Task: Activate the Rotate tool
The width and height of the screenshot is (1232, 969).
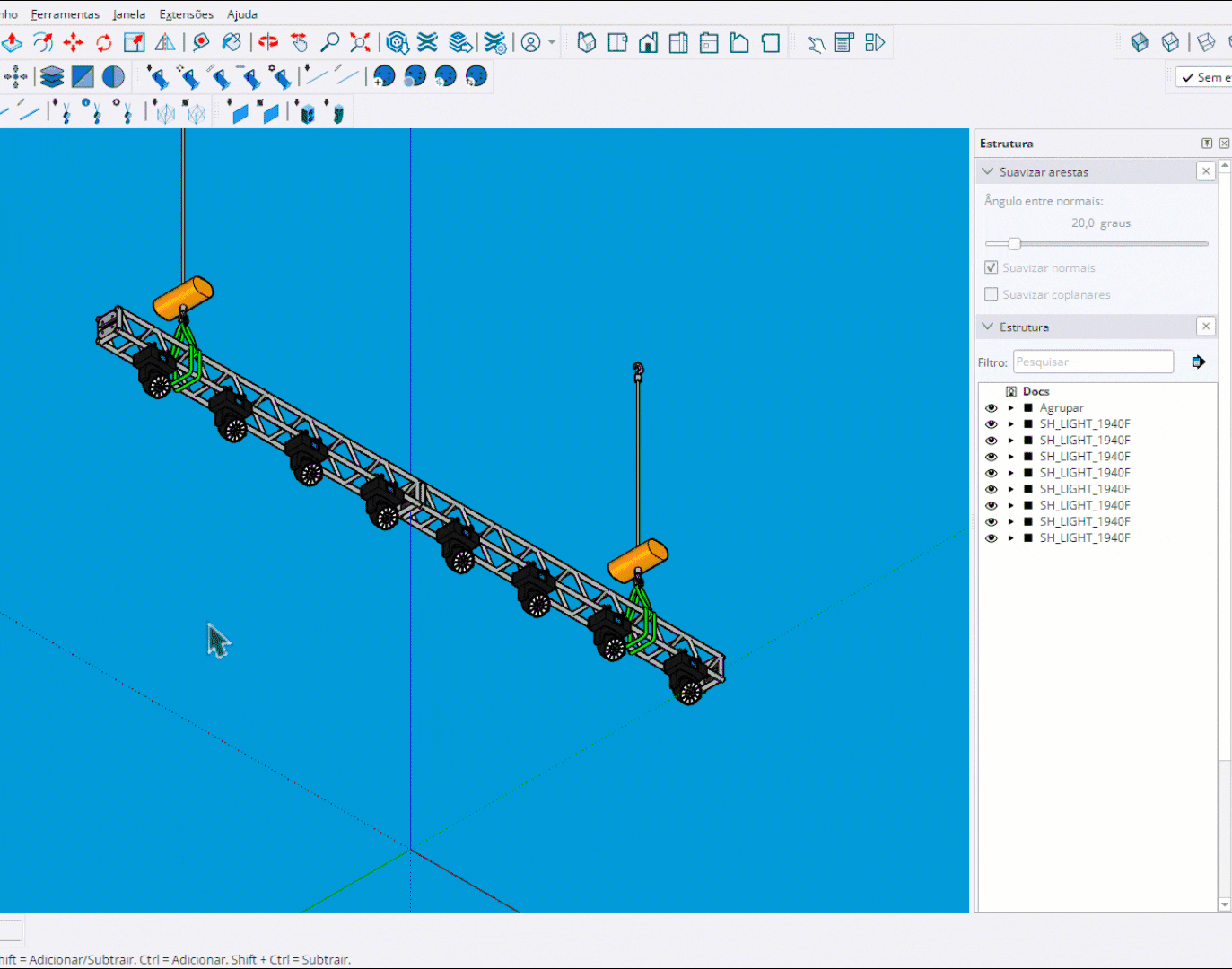Action: [104, 43]
